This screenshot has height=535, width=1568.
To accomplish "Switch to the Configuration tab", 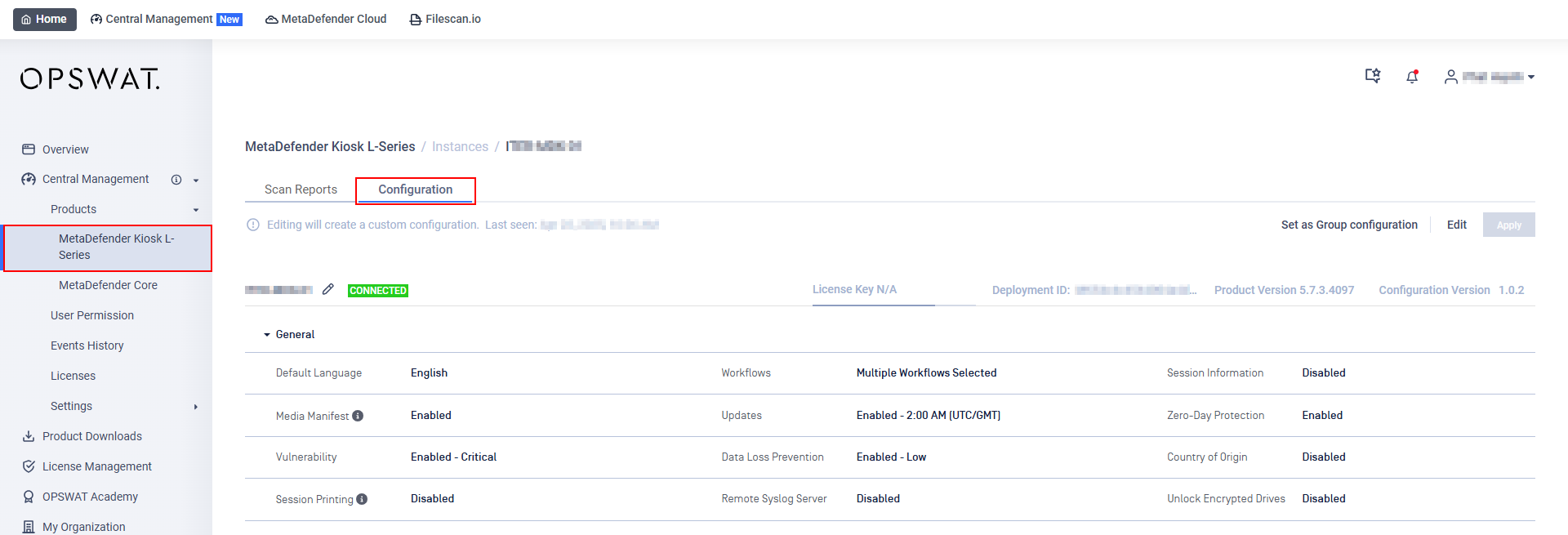I will tap(416, 189).
